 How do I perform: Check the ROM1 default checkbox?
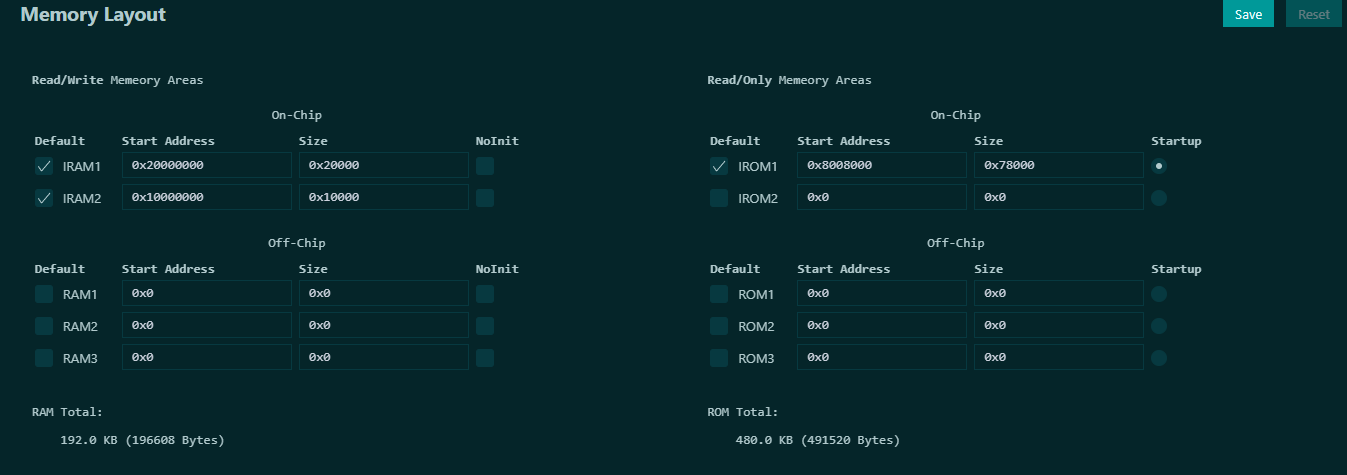click(x=719, y=294)
